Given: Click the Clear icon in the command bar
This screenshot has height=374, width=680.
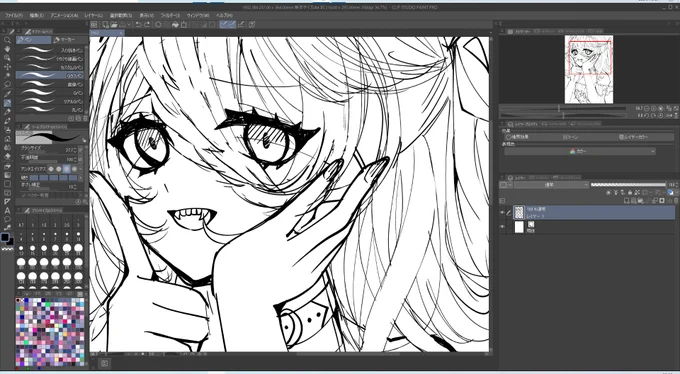Looking at the screenshot, I should pyautogui.click(x=158, y=25).
